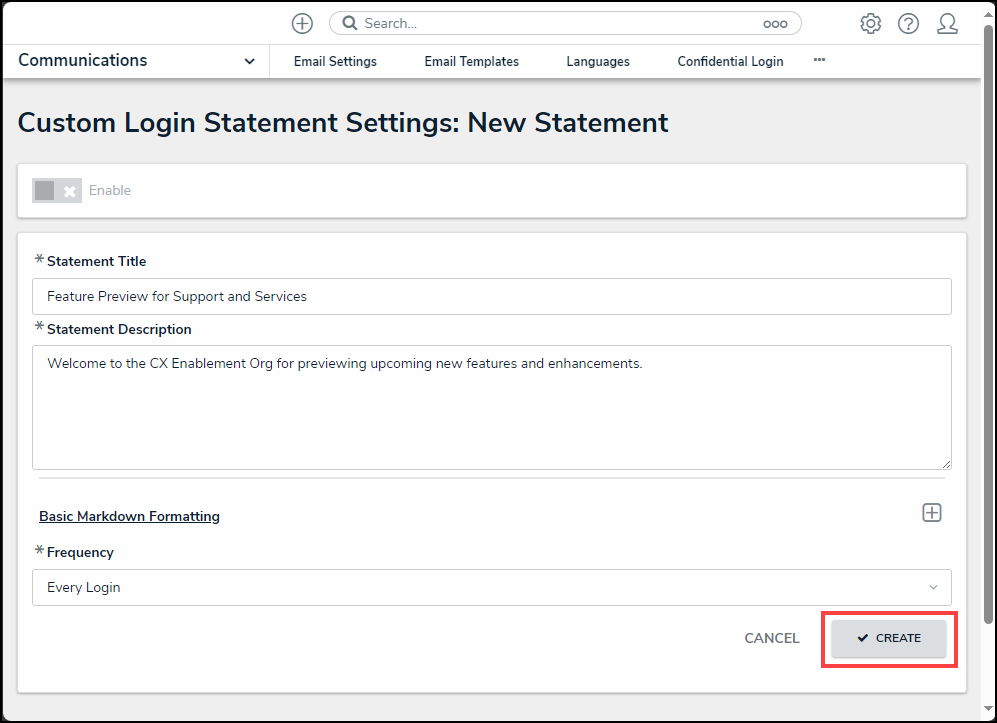Viewport: 997px width, 723px height.
Task: Click the Basic Markdown Formatting link
Action: click(129, 516)
